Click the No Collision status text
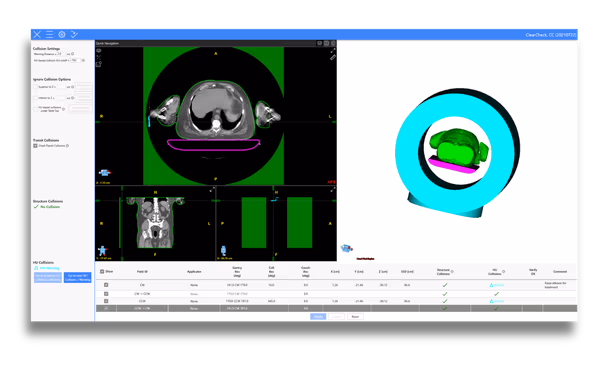Screen dimensions: 600x376 [50, 207]
